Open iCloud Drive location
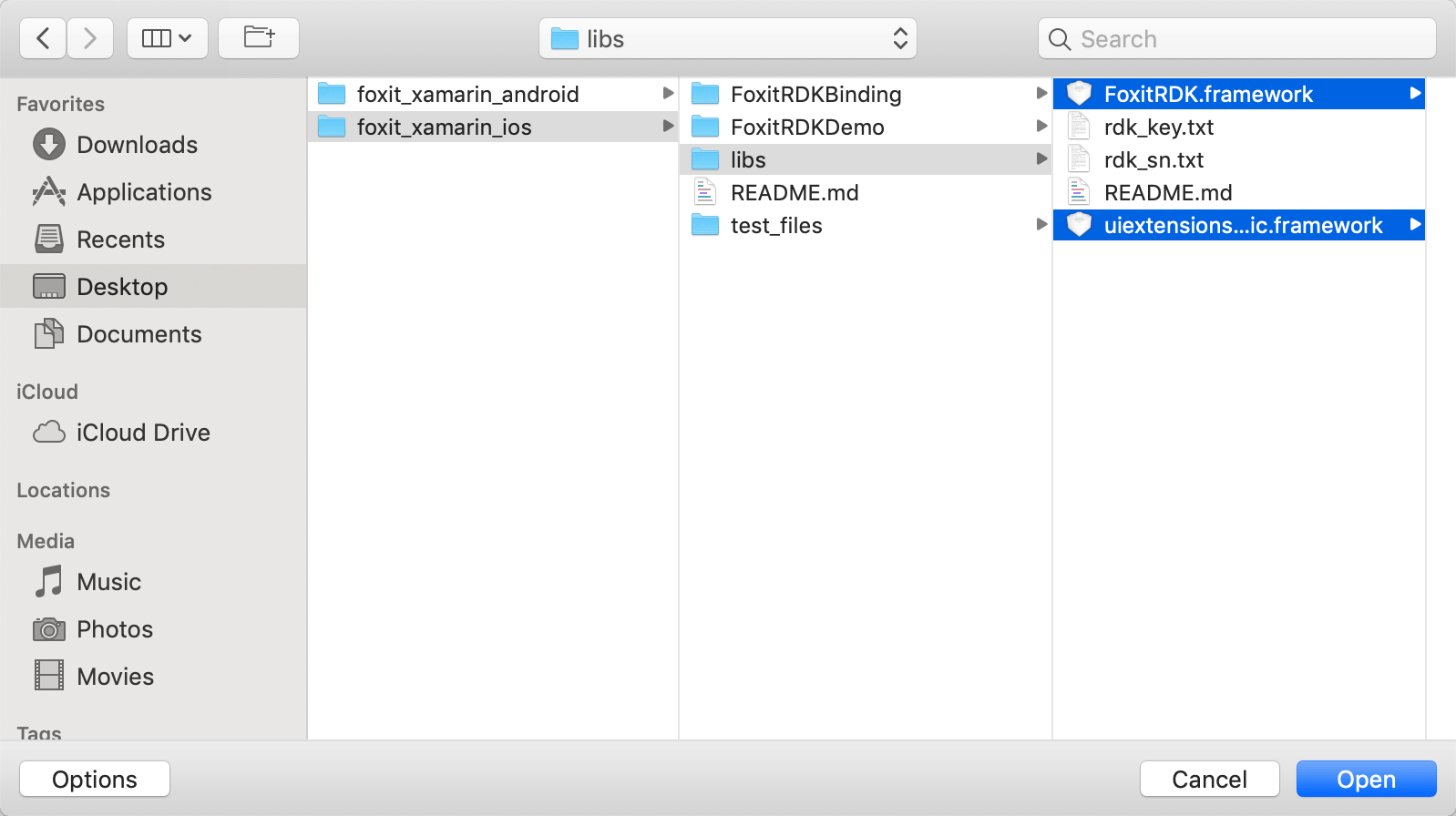 click(153, 432)
